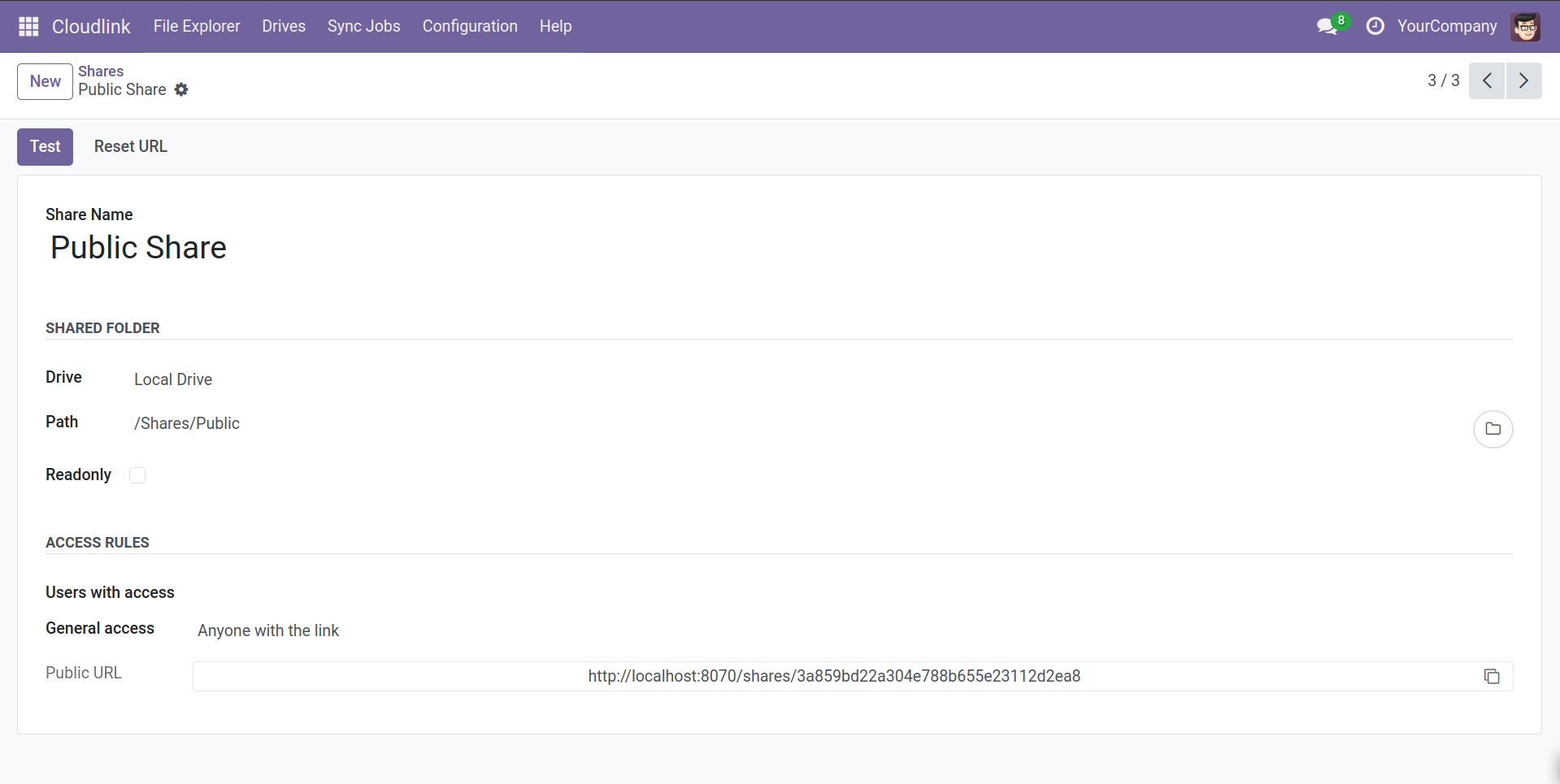Click the Test button

tap(45, 147)
